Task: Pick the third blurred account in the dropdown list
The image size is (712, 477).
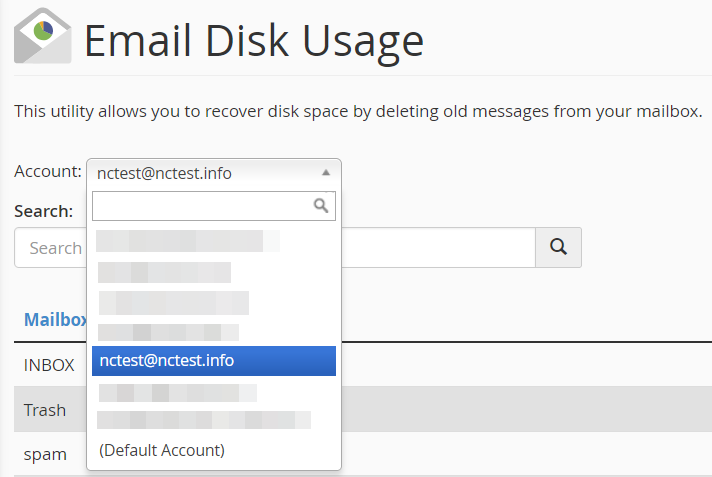Action: point(174,303)
